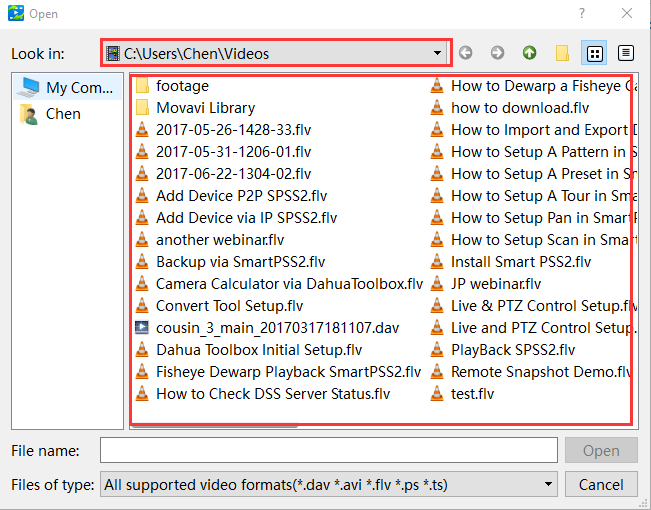
Task: Click the dialog help question mark
Action: (x=583, y=14)
